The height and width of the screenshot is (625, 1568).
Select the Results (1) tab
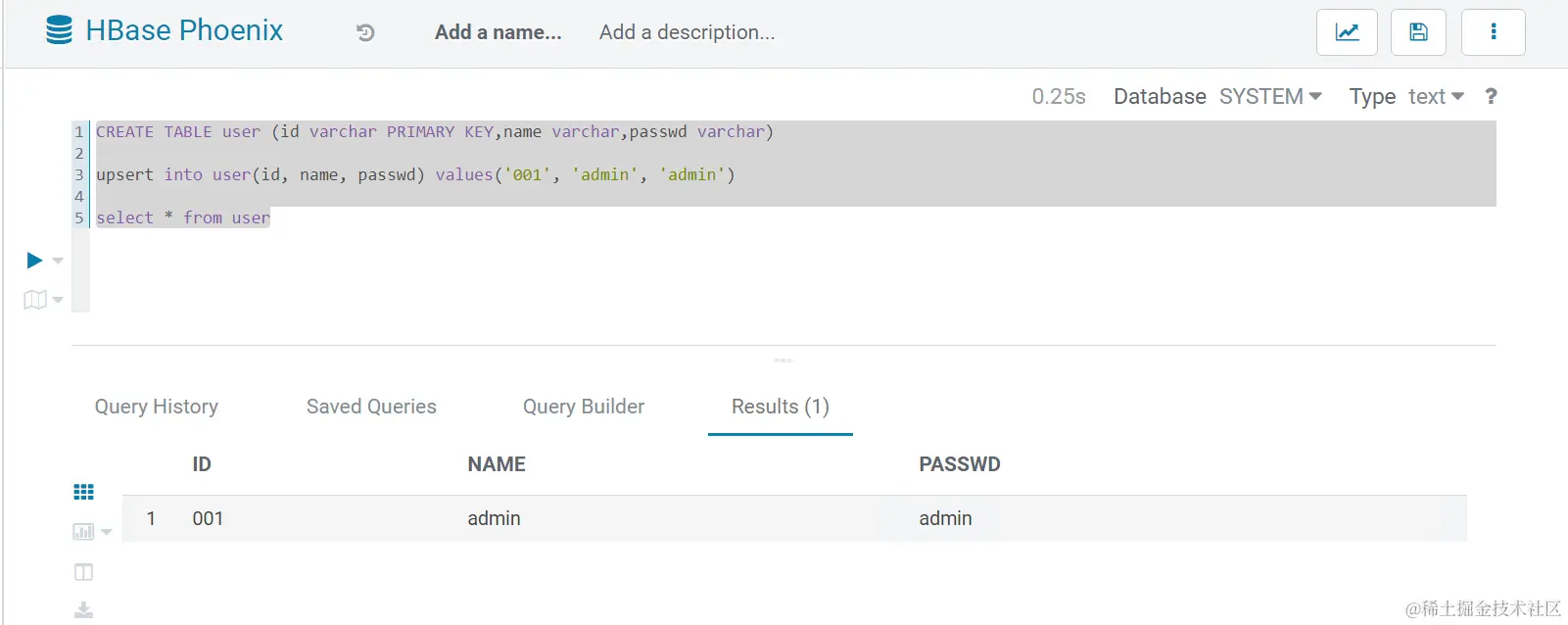tap(781, 407)
